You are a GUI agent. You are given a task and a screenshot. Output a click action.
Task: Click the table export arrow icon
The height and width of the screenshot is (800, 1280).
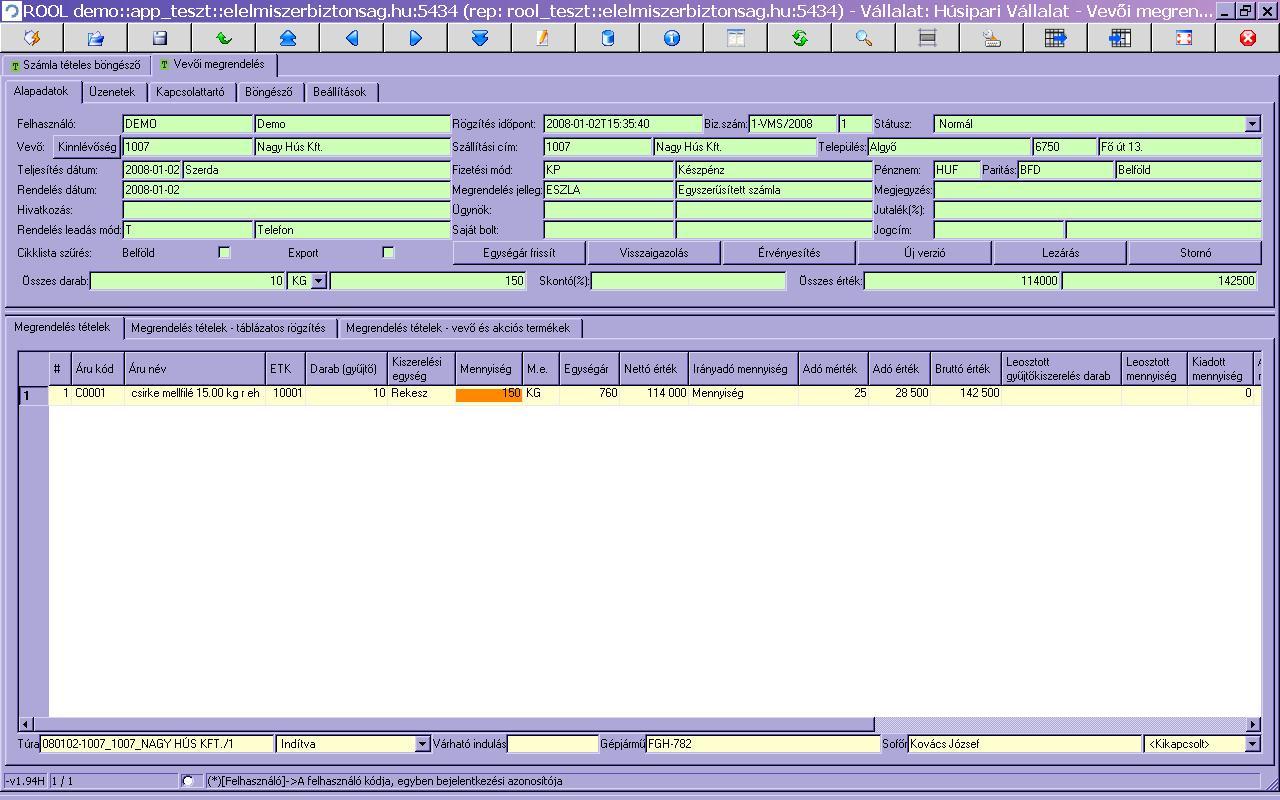point(1056,38)
